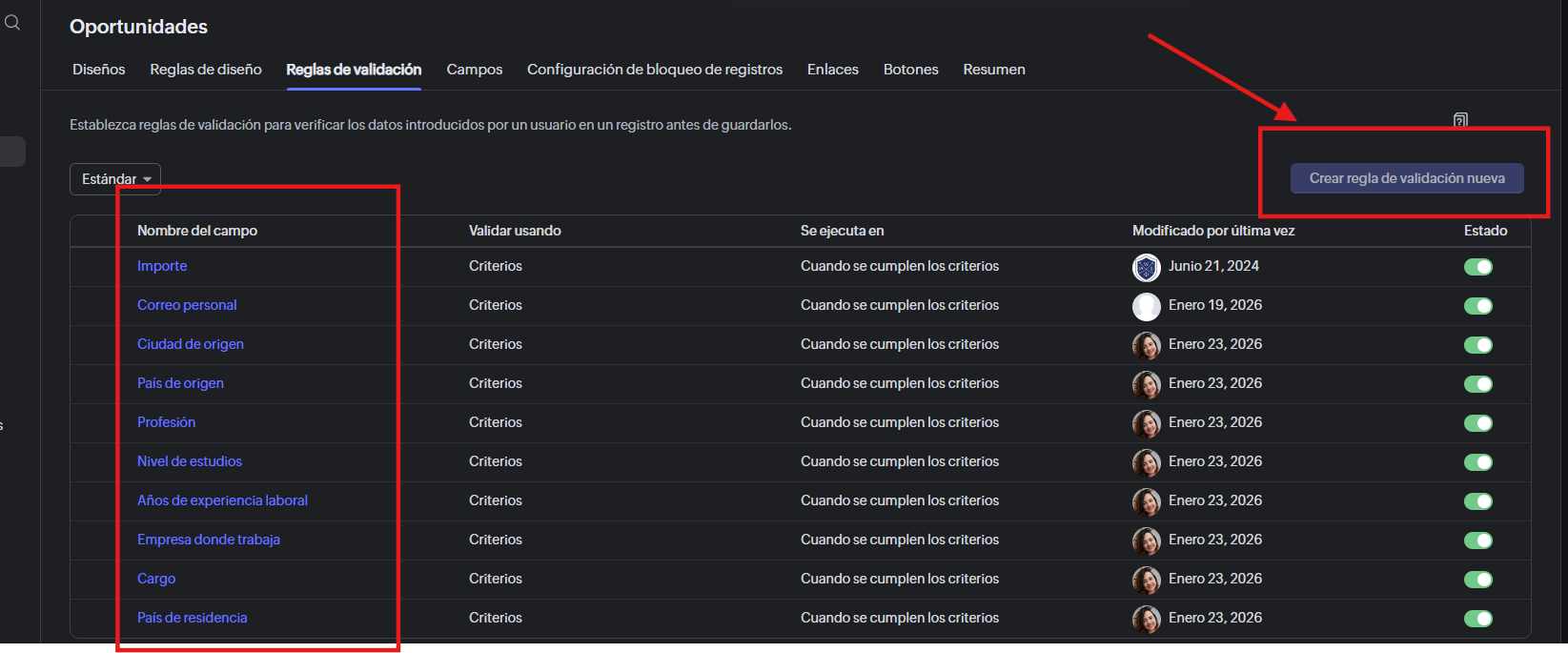
Task: Click user avatar in Ciudad de origen row
Action: [x=1146, y=345]
